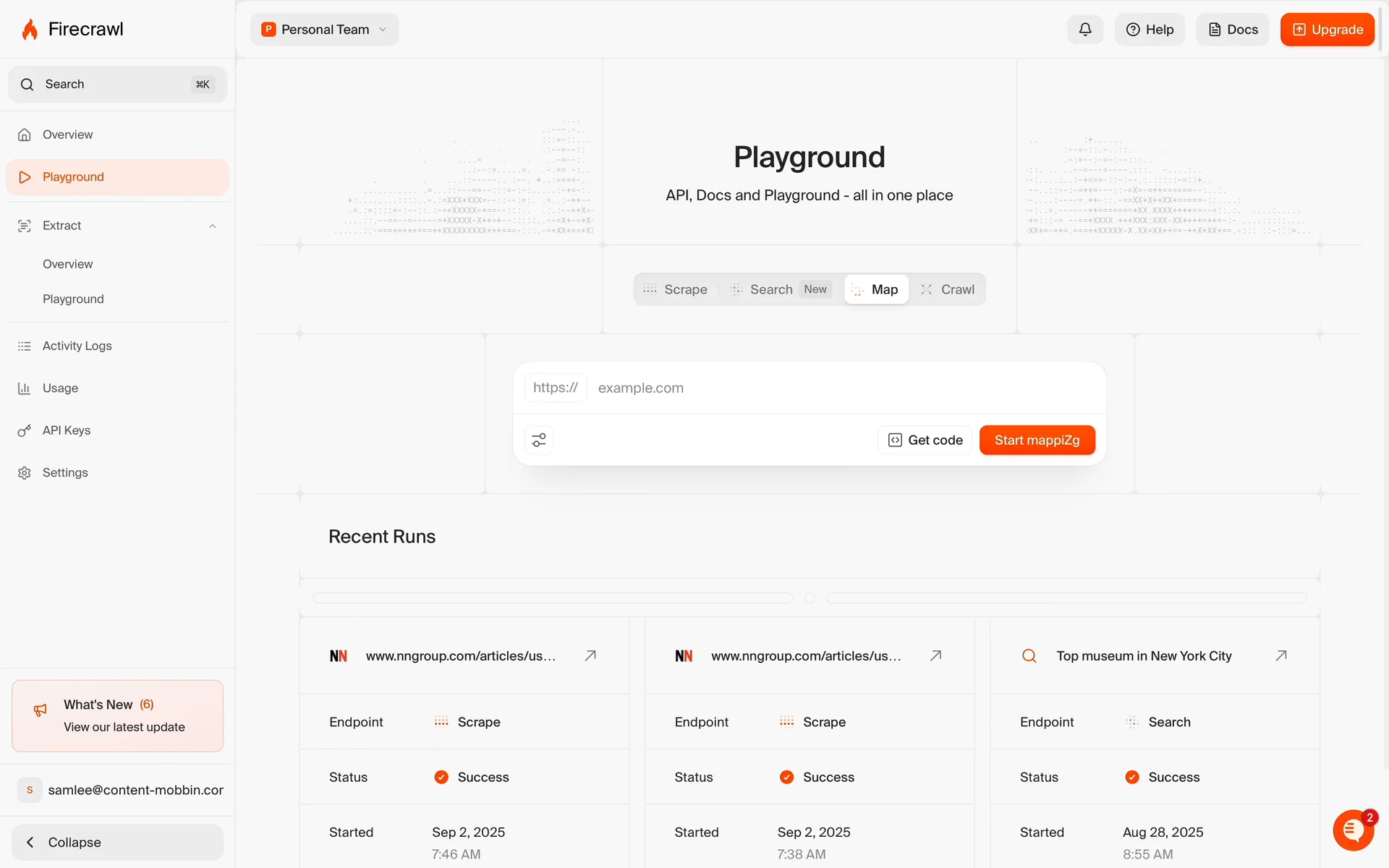Click the Upgrade button

pyautogui.click(x=1327, y=30)
